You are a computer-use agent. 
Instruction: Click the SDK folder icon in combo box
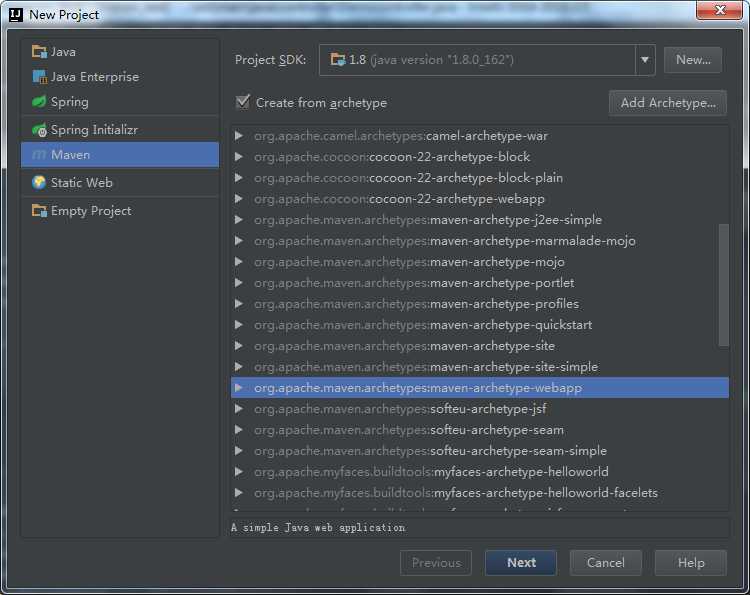[338, 60]
